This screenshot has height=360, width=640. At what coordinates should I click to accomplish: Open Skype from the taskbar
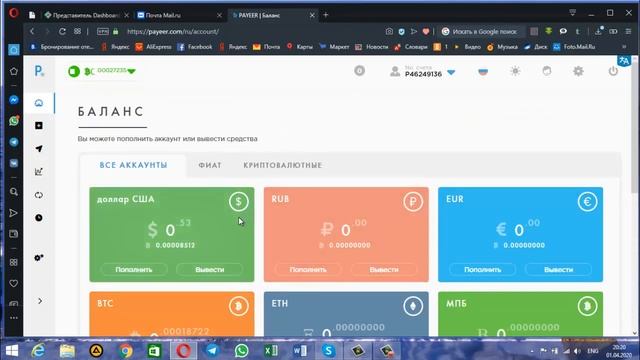(x=328, y=351)
